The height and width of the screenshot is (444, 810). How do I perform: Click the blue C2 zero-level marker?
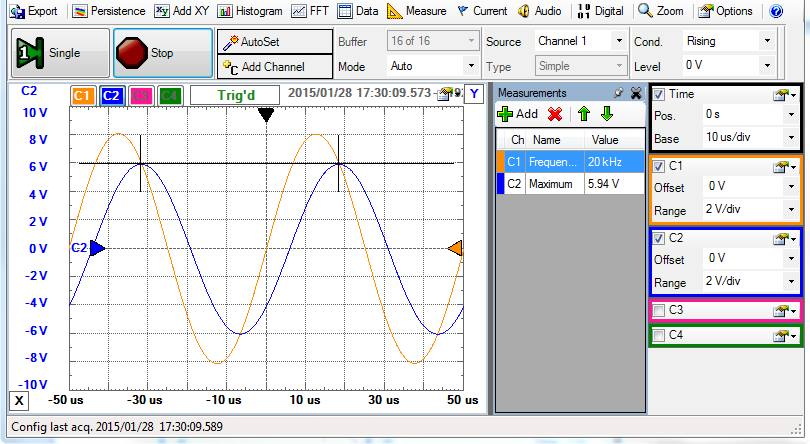pos(97,248)
